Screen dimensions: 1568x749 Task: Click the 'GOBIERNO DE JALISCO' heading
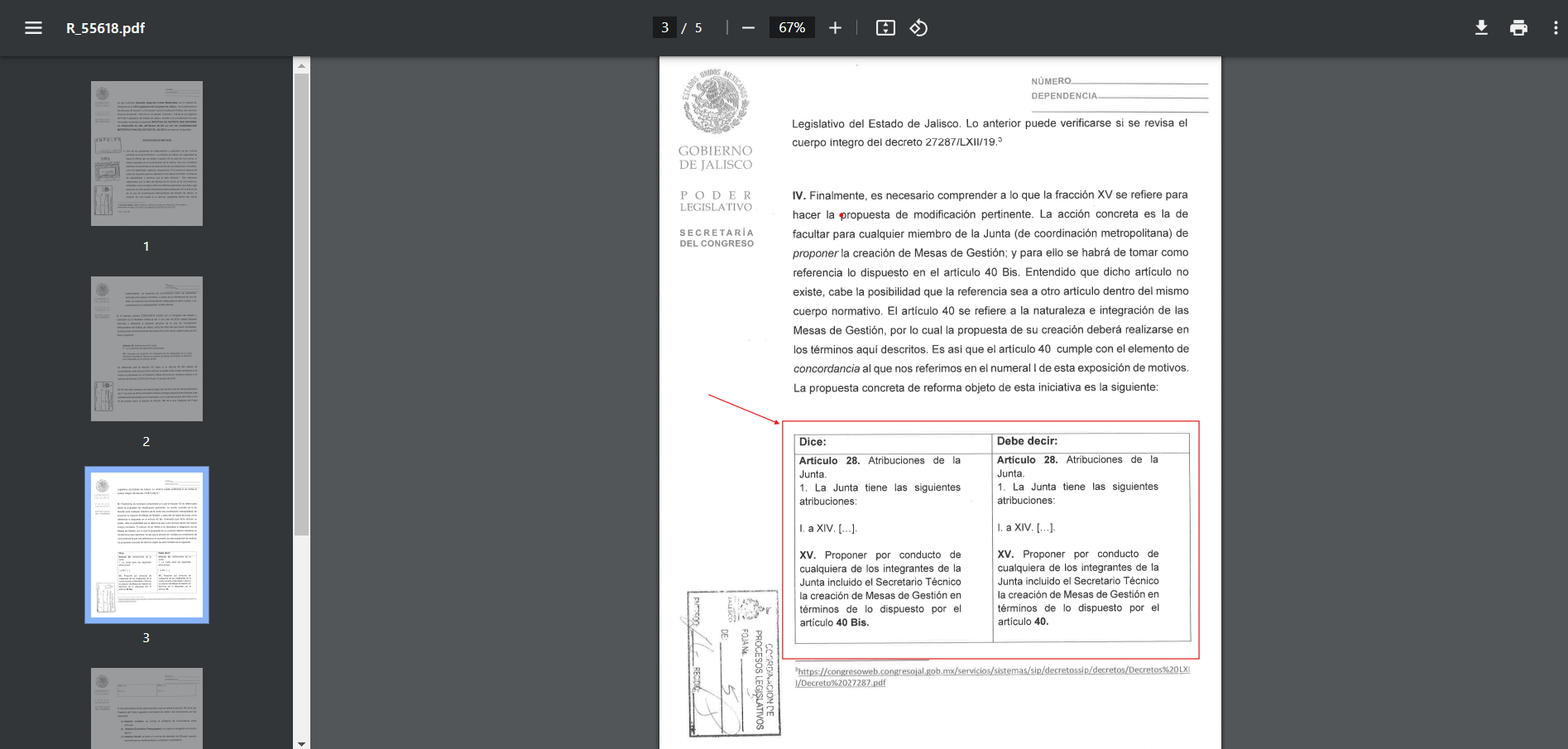click(x=716, y=157)
